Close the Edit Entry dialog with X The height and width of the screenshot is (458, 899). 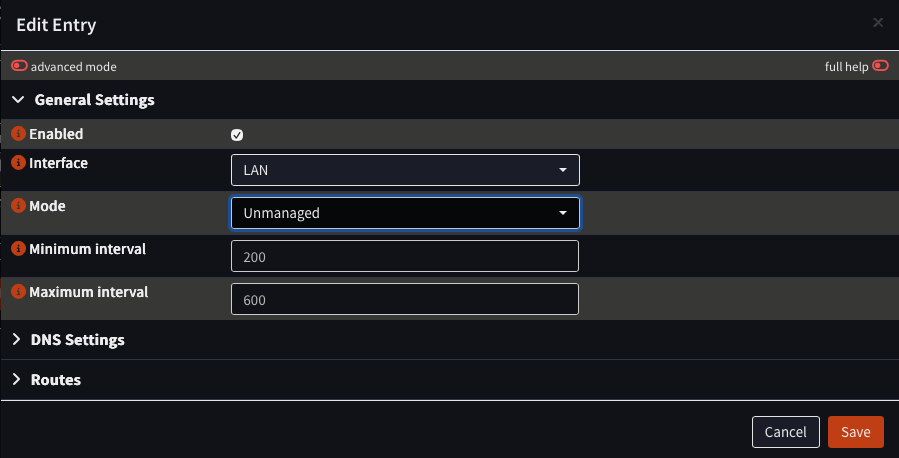point(878,23)
